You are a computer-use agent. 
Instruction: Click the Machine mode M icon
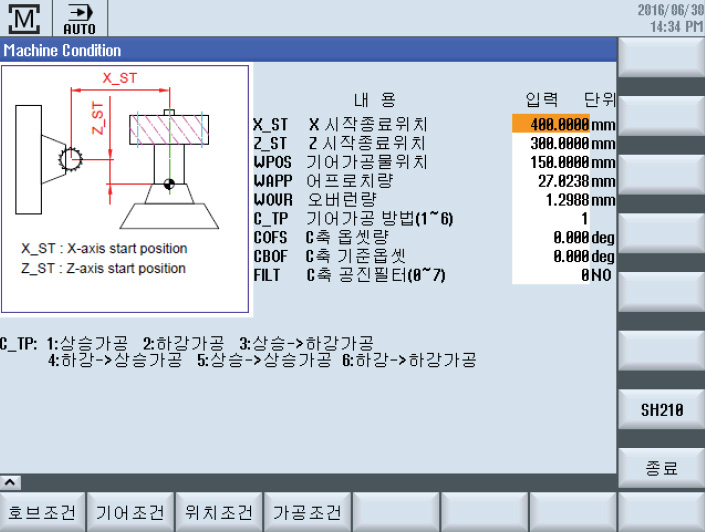(x=28, y=17)
